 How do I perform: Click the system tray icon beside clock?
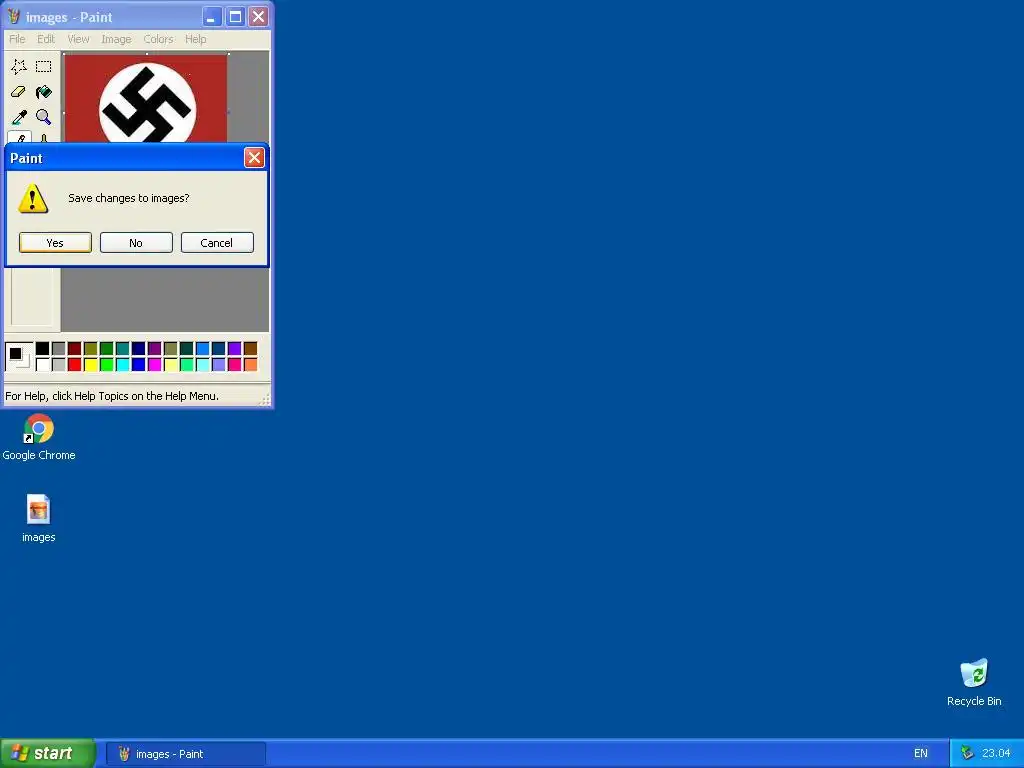tap(967, 753)
